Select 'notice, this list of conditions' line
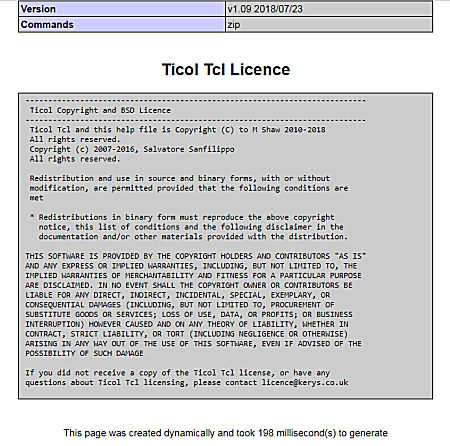This screenshot has width=450, height=446. tap(191, 227)
